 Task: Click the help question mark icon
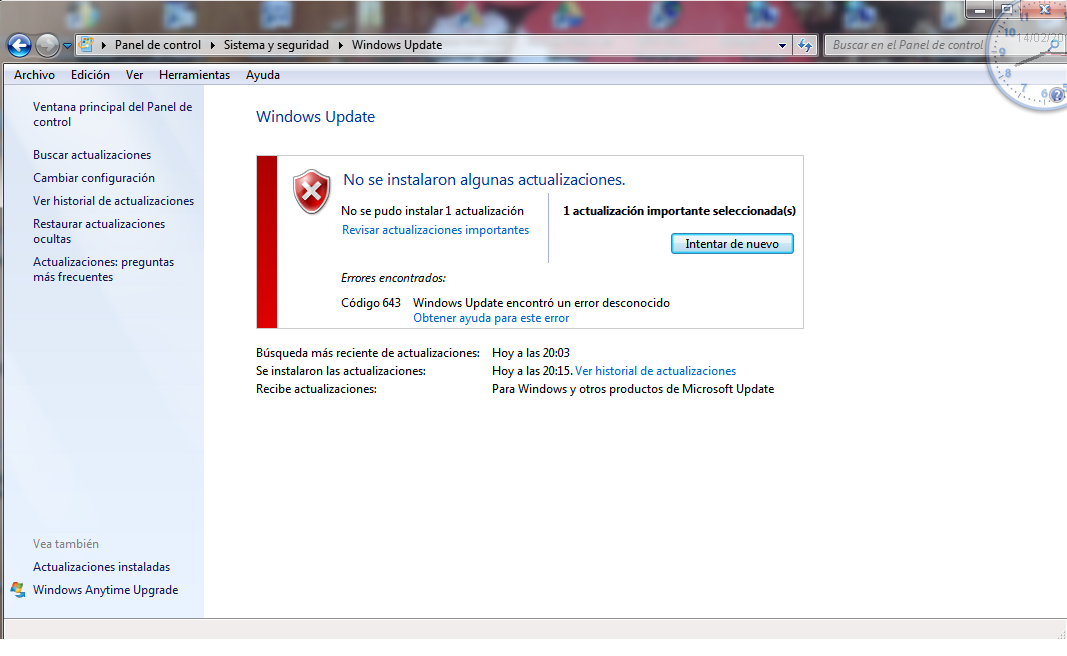[x=1057, y=95]
